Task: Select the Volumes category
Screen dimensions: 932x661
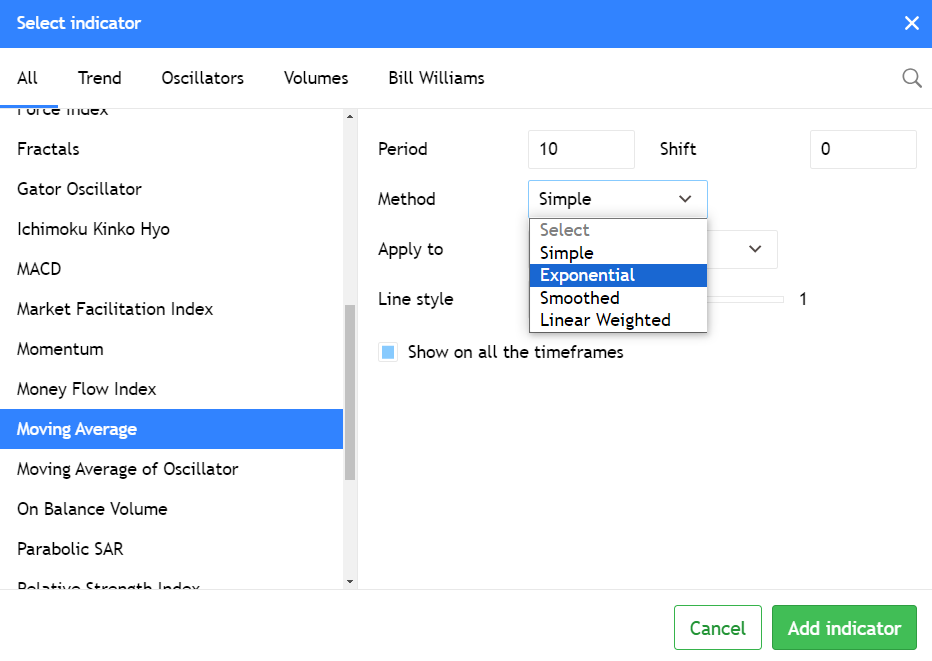Action: (316, 77)
